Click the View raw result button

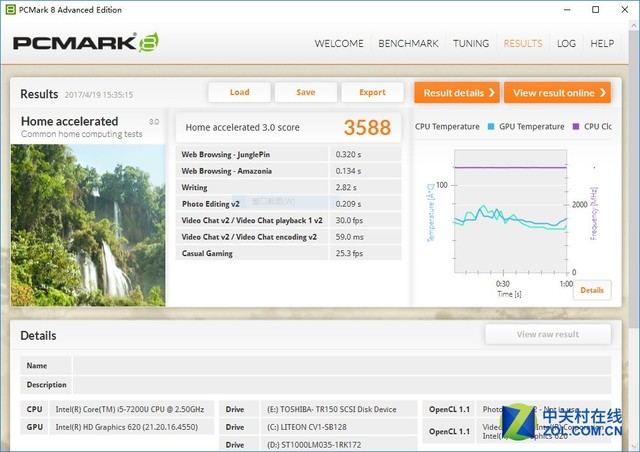coord(548,334)
